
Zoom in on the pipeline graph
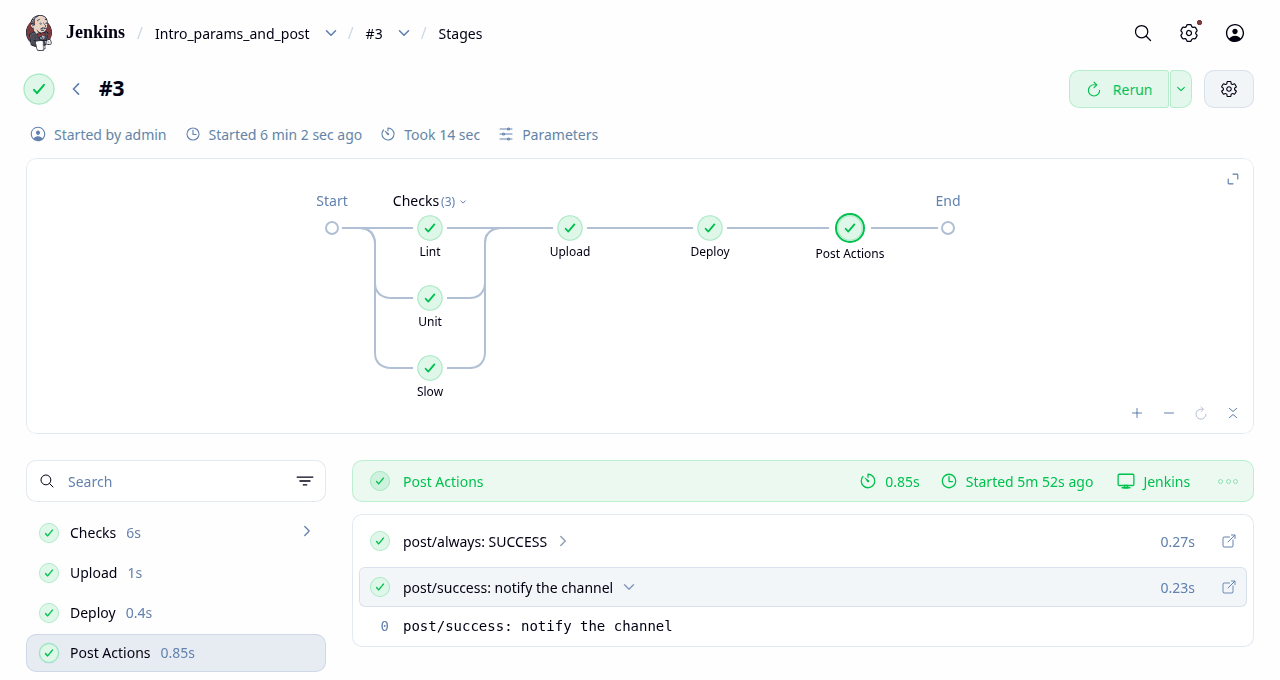[1137, 413]
